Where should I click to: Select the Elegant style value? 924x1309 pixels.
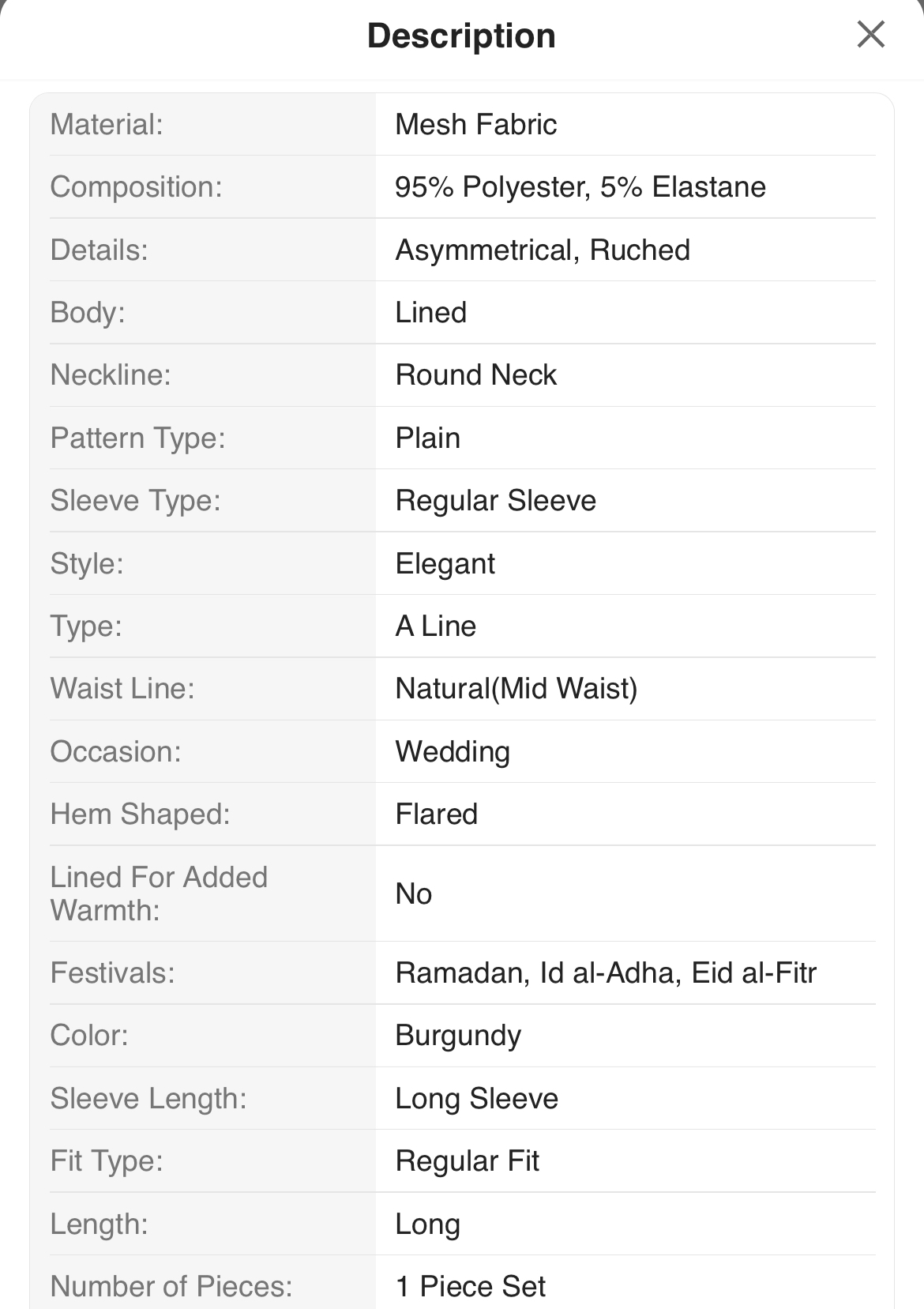pyautogui.click(x=445, y=563)
